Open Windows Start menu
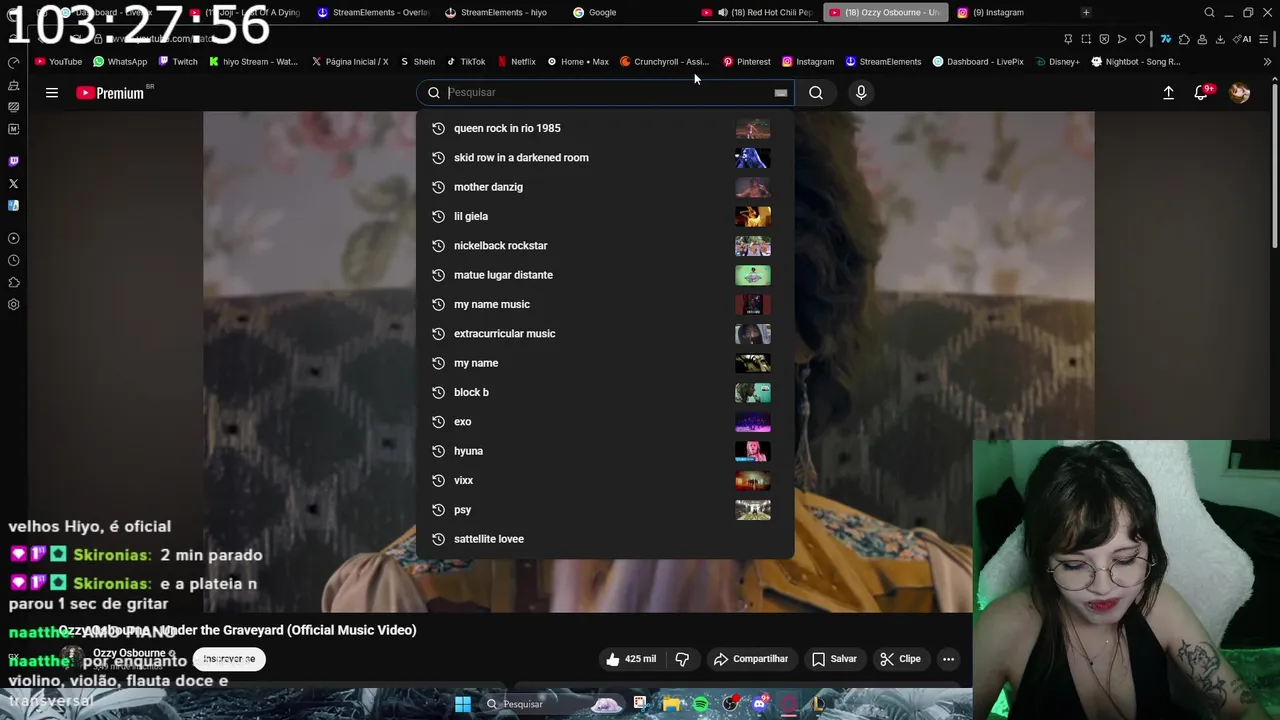Screen dimensions: 1280x720 click(x=463, y=704)
